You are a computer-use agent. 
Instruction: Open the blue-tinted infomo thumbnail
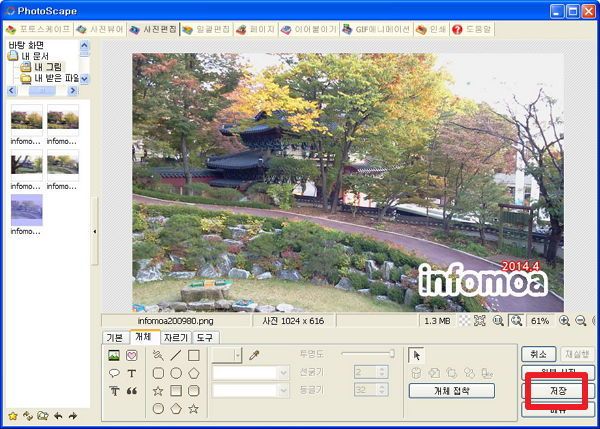[26, 210]
